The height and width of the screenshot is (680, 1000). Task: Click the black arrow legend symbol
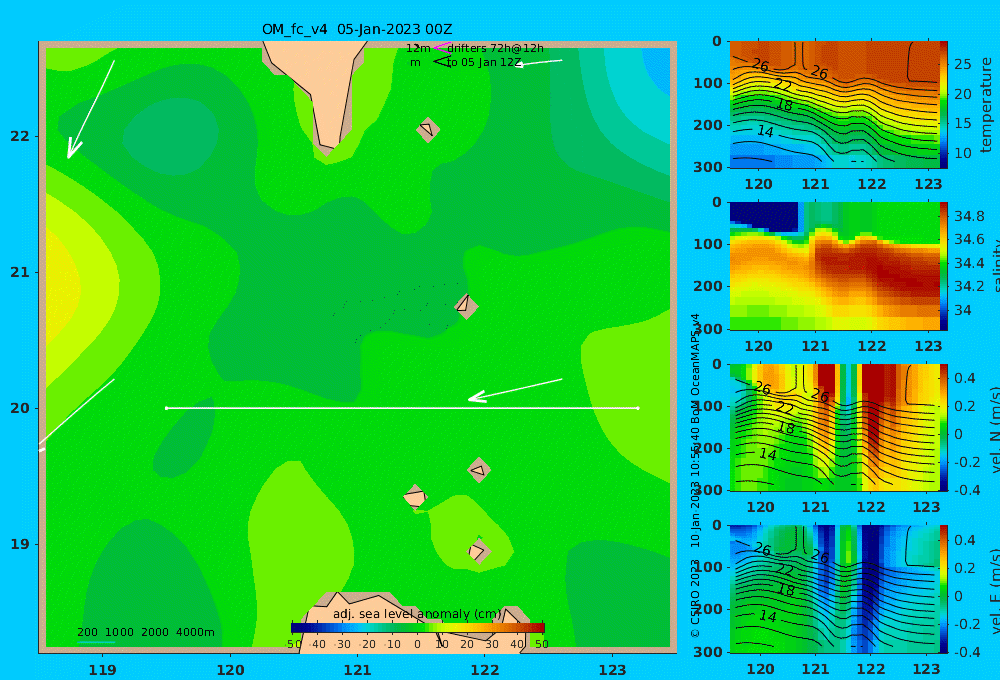coord(442,62)
